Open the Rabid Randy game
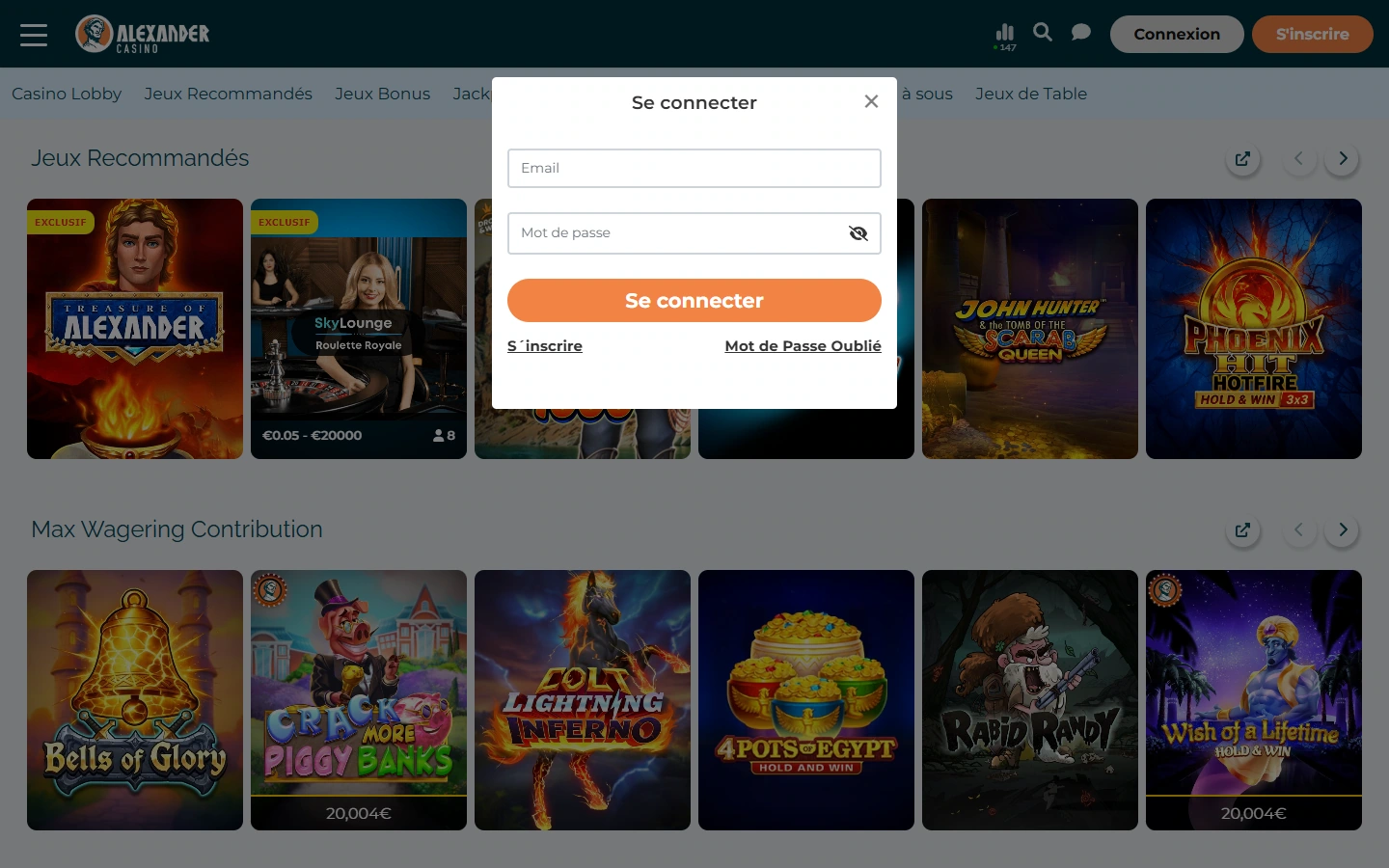 [x=1030, y=700]
